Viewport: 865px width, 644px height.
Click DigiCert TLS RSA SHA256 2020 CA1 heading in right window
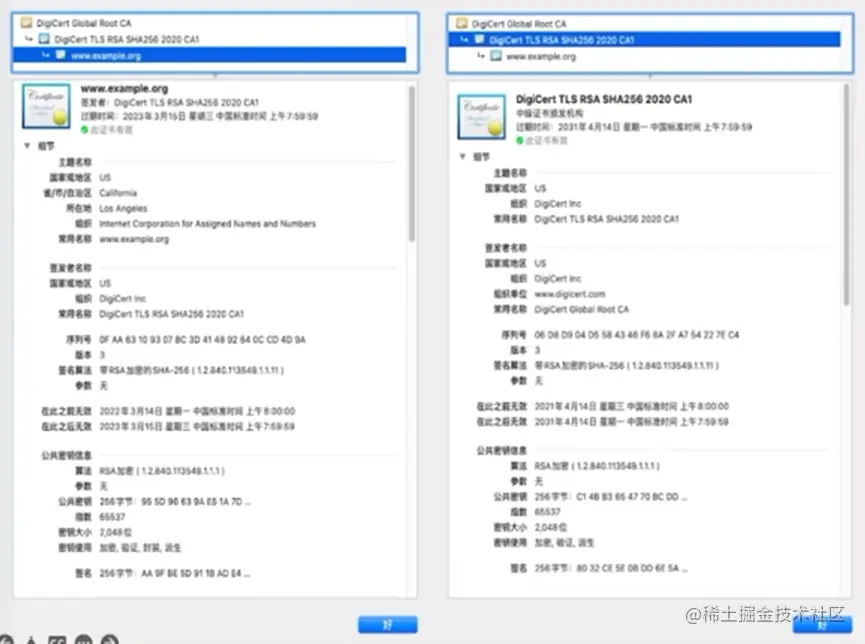click(604, 99)
